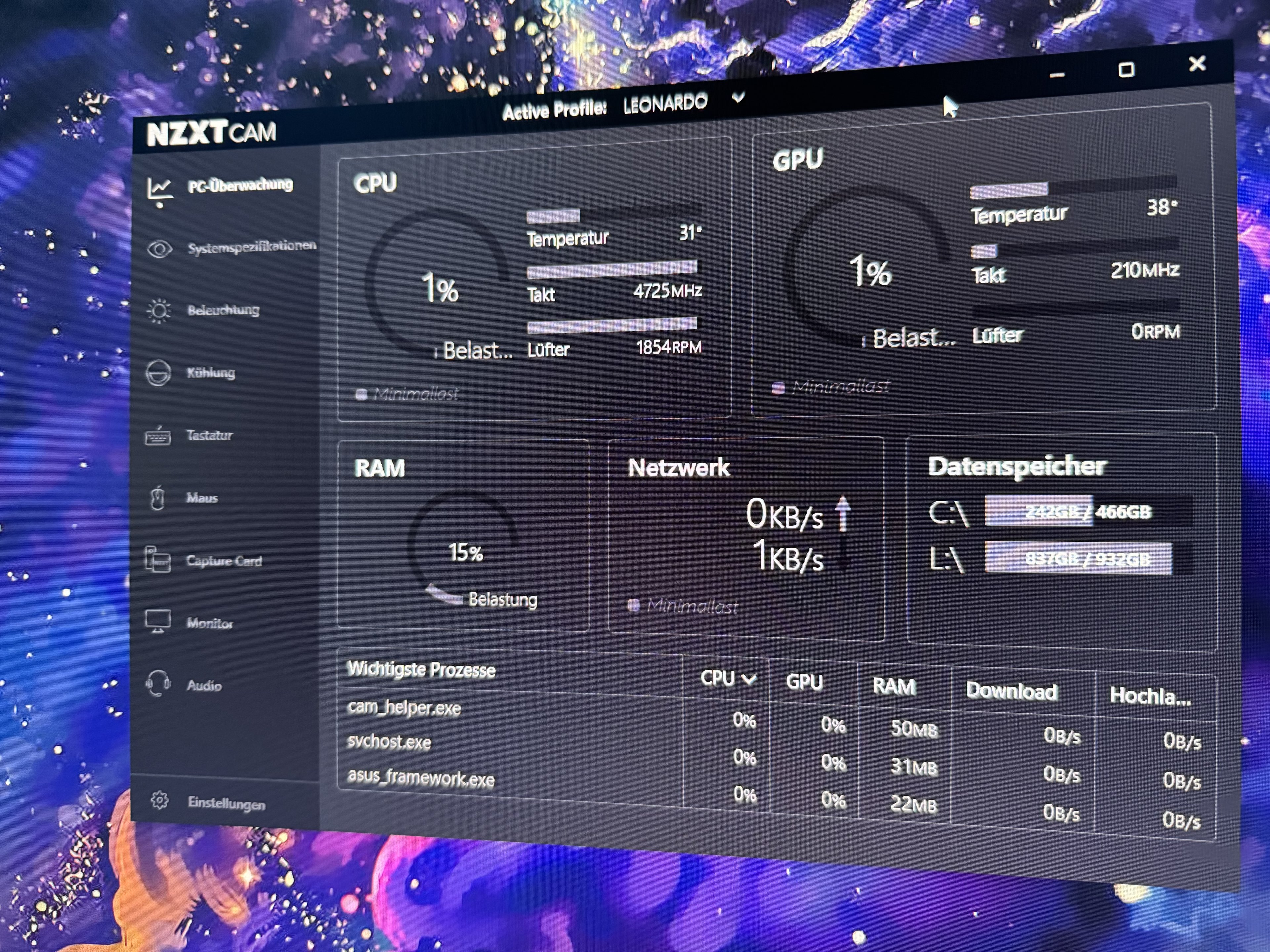
Task: Open Einstellungen gear icon
Action: click(x=160, y=800)
